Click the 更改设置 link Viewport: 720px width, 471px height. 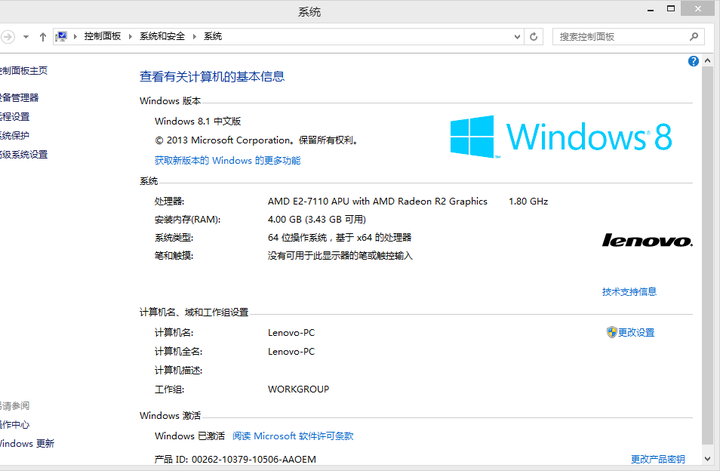[636, 332]
